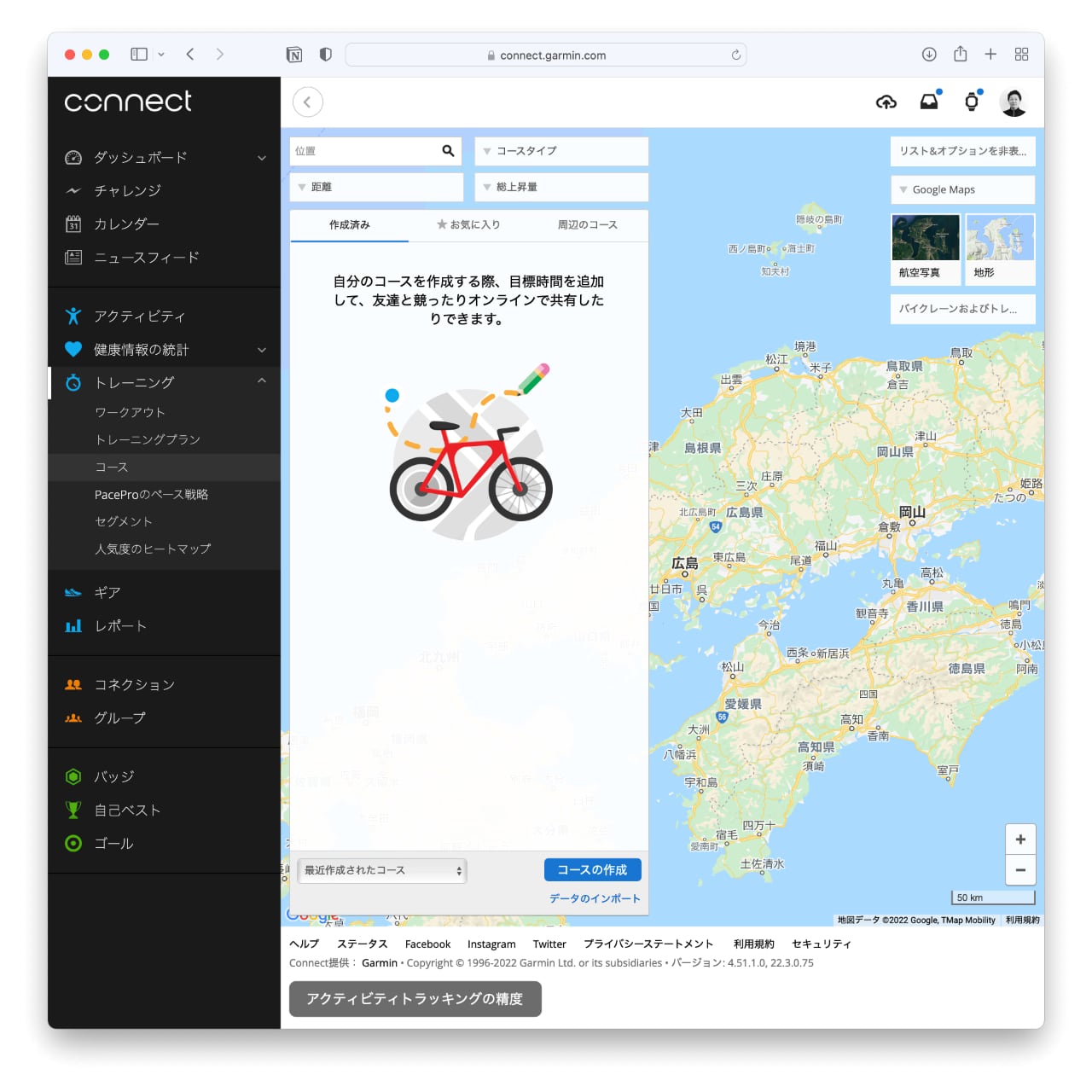
Task: Open the notifications inbox icon
Action: pyautogui.click(x=929, y=102)
